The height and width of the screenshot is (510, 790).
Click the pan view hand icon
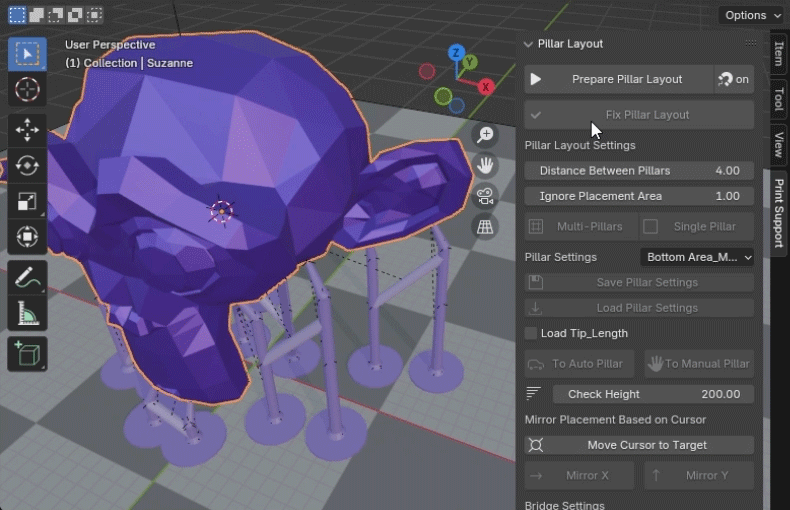coord(485,165)
